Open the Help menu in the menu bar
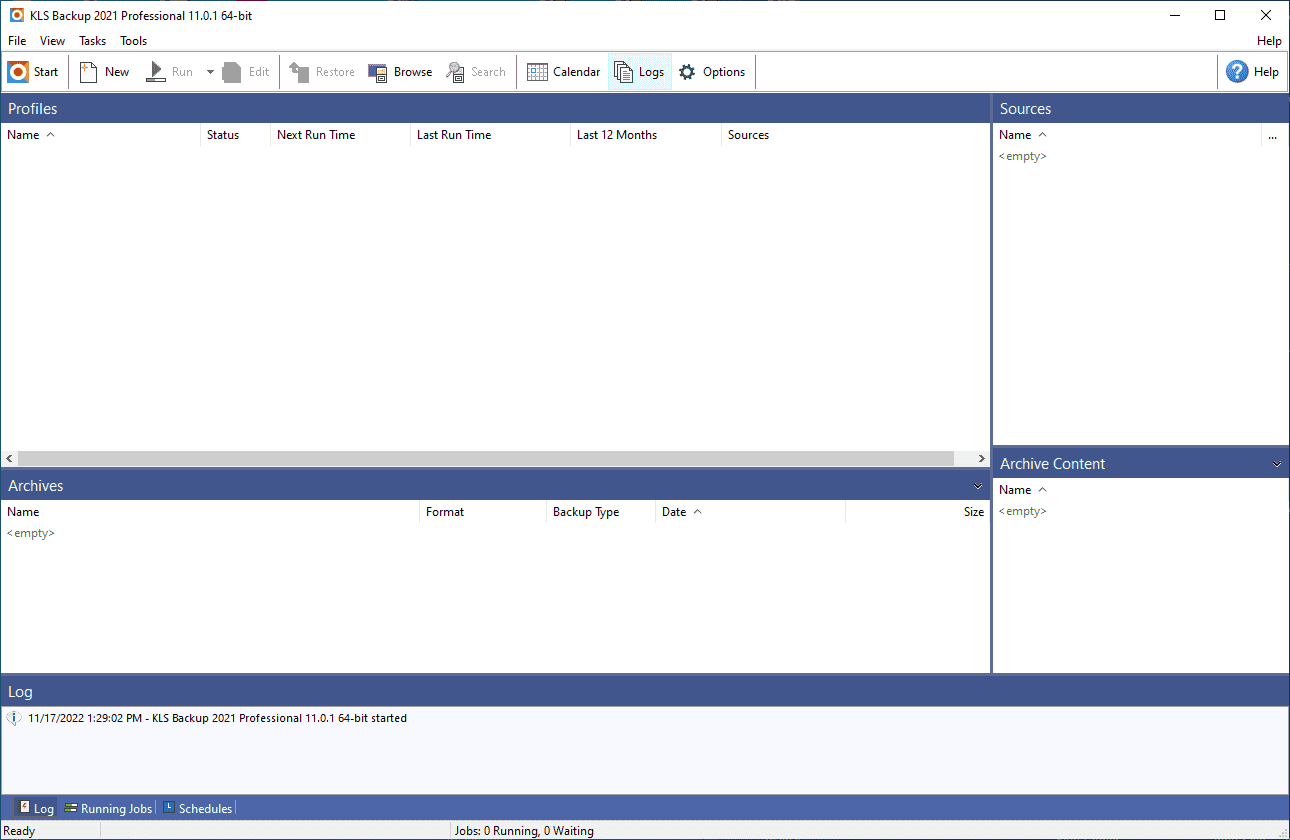The height and width of the screenshot is (840, 1290). (1269, 41)
